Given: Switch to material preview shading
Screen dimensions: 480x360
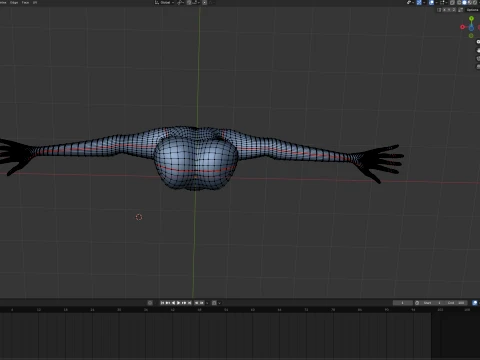Looking at the screenshot, I should click(470, 3).
